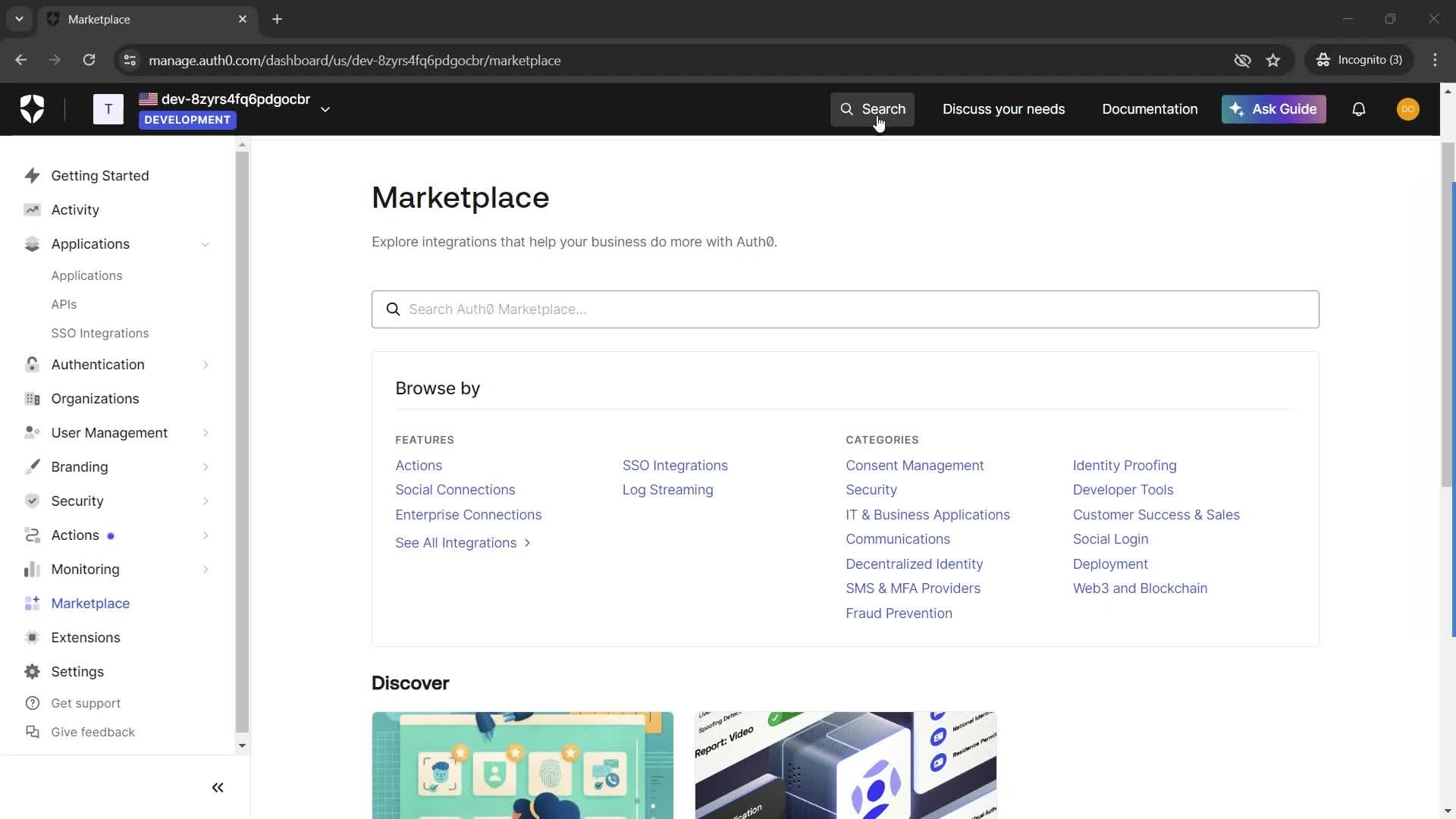The height and width of the screenshot is (819, 1456).
Task: Click the Authentication lock icon
Action: point(32,365)
